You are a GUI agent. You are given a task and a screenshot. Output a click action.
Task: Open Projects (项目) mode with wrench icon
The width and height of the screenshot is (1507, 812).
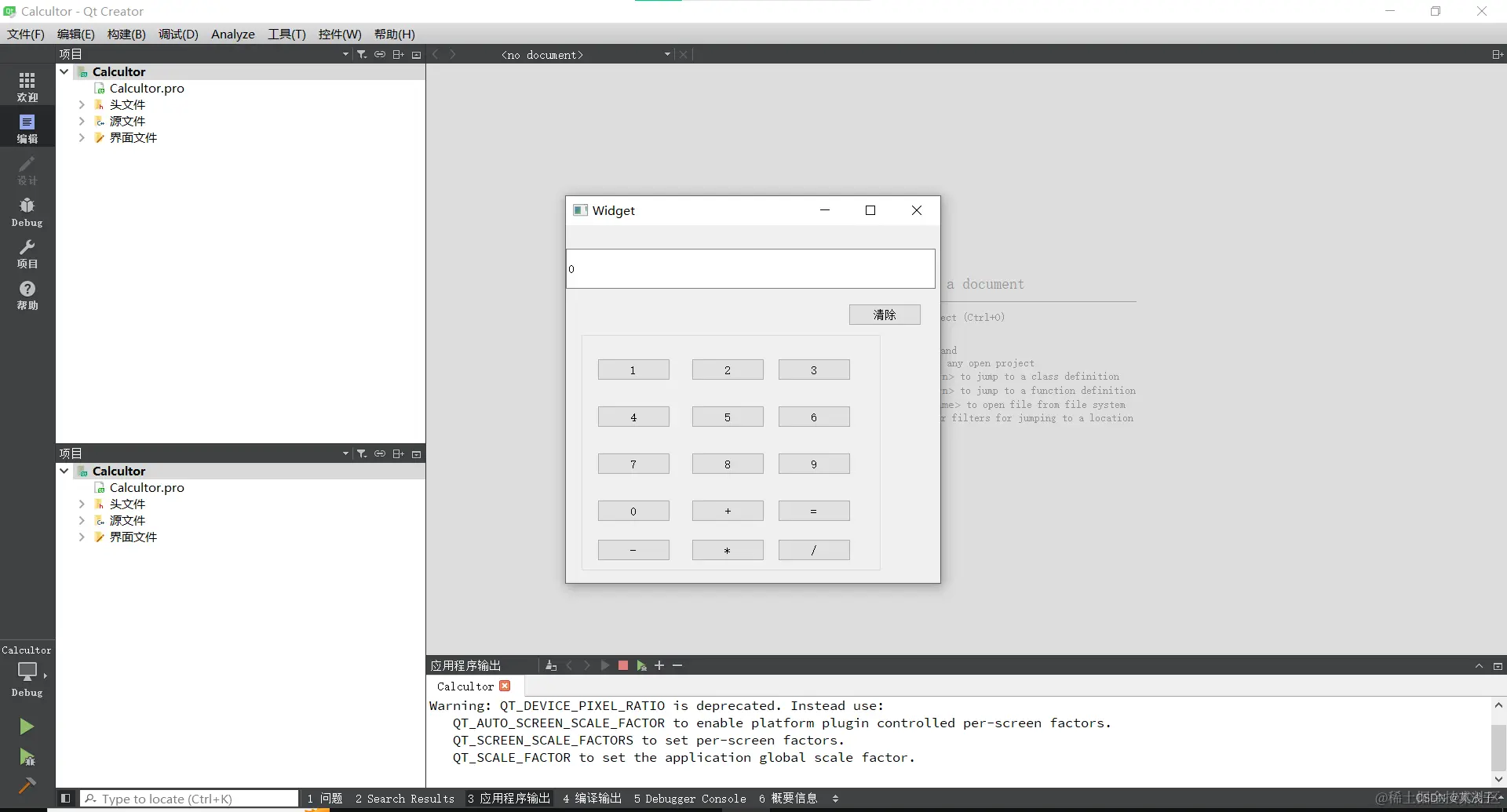pyautogui.click(x=27, y=253)
